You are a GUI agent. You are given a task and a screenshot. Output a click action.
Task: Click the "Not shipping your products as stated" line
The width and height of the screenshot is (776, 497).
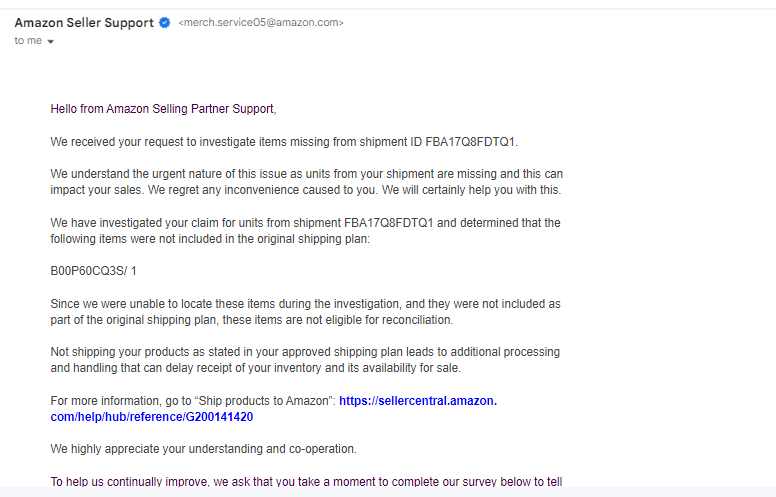(305, 352)
